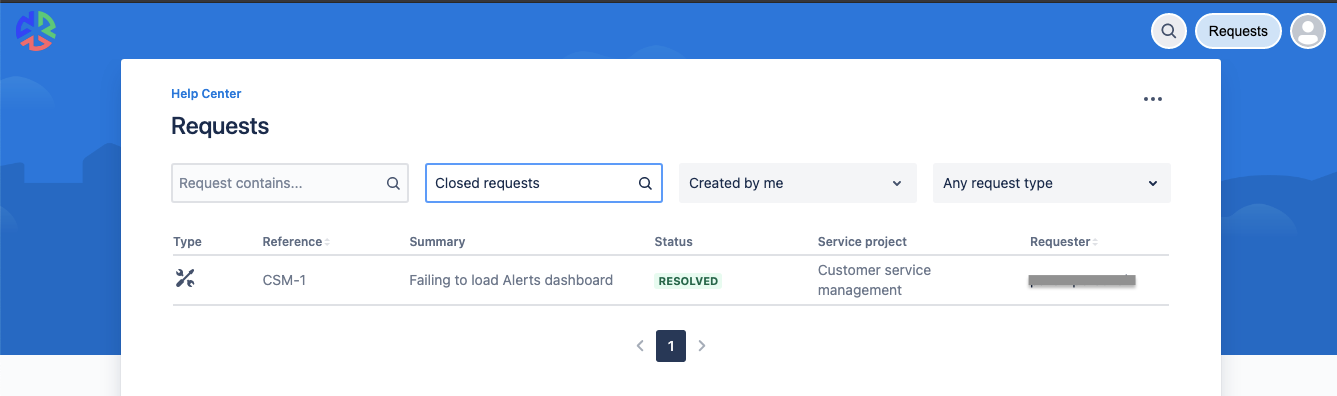Image resolution: width=1337 pixels, height=396 pixels.
Task: Open the CSM-1 reference link
Action: (284, 280)
